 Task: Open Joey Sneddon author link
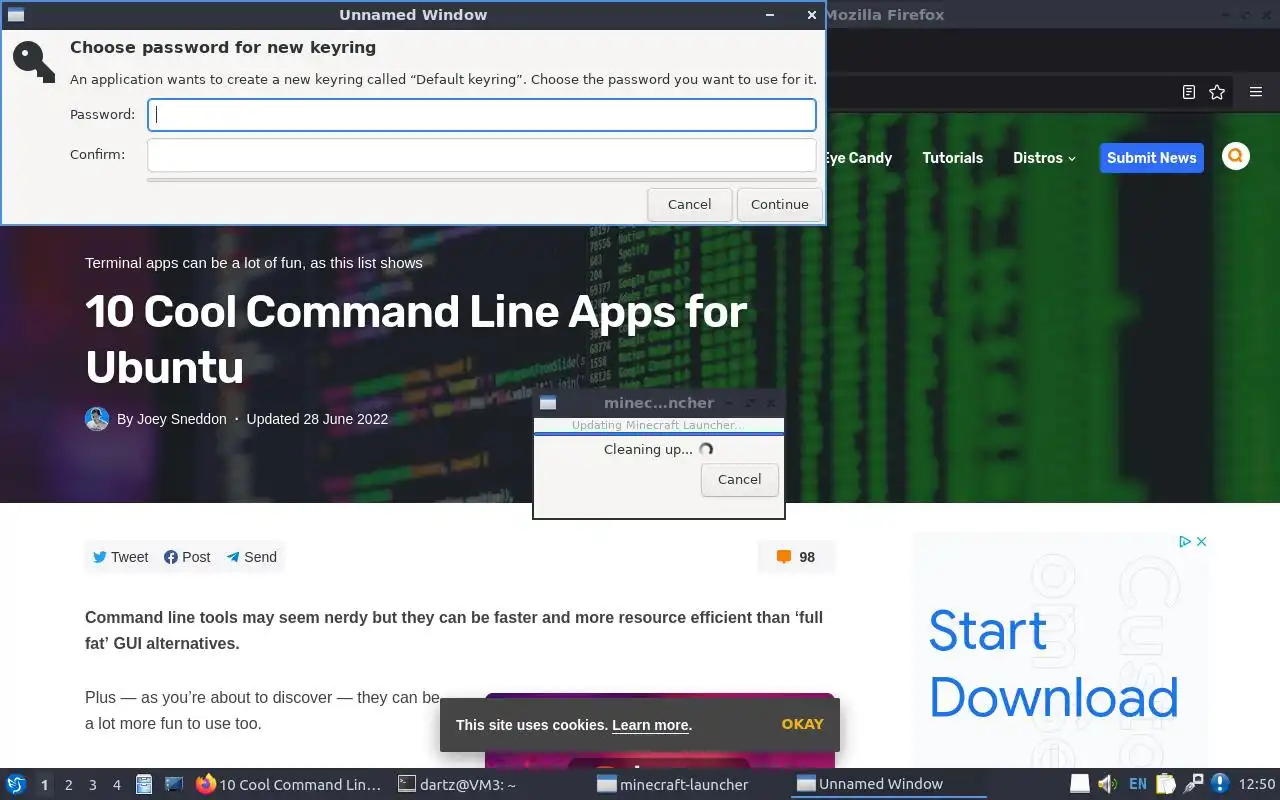[182, 419]
